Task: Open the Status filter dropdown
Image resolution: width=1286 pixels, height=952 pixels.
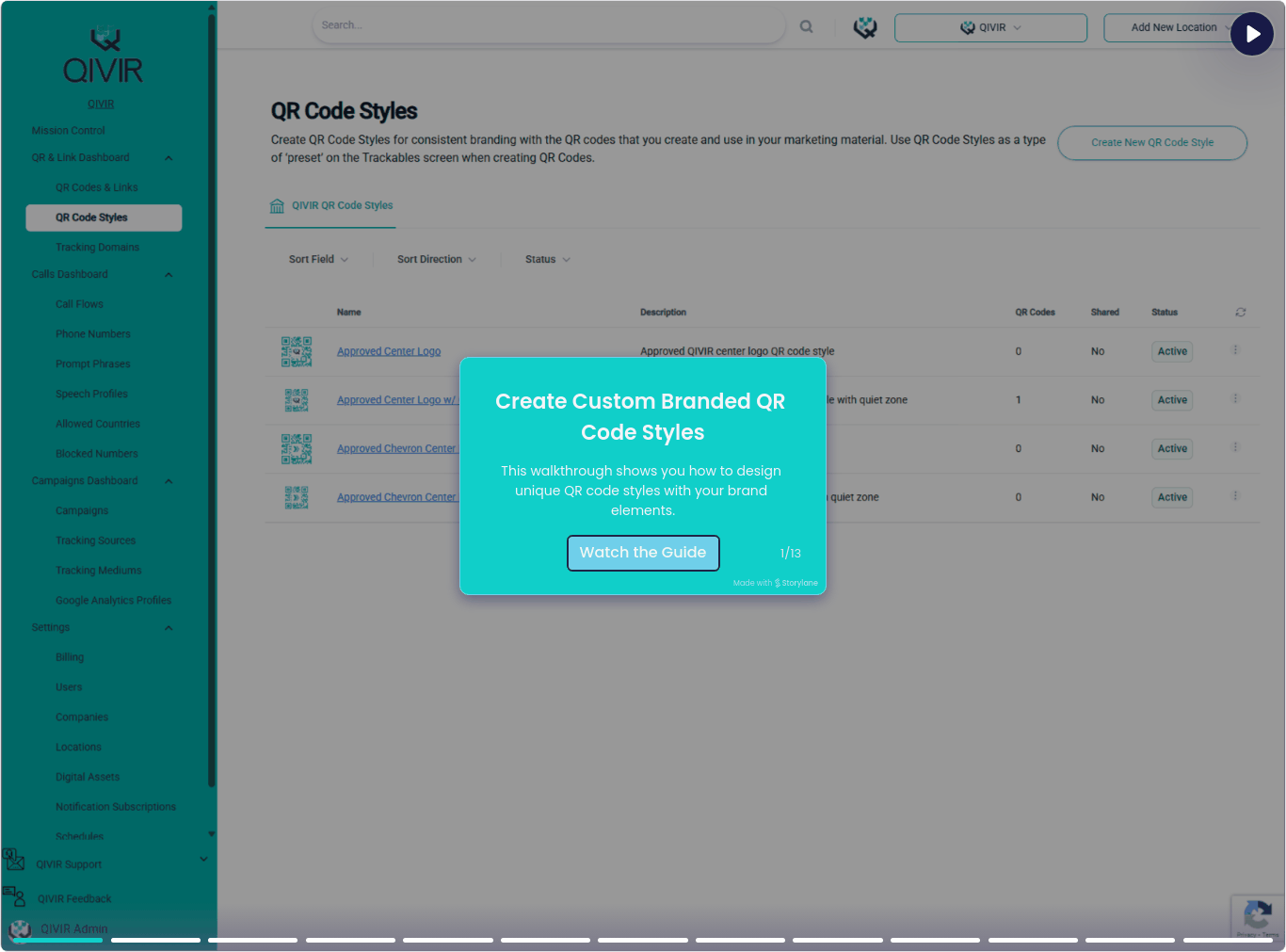Action: [548, 260]
